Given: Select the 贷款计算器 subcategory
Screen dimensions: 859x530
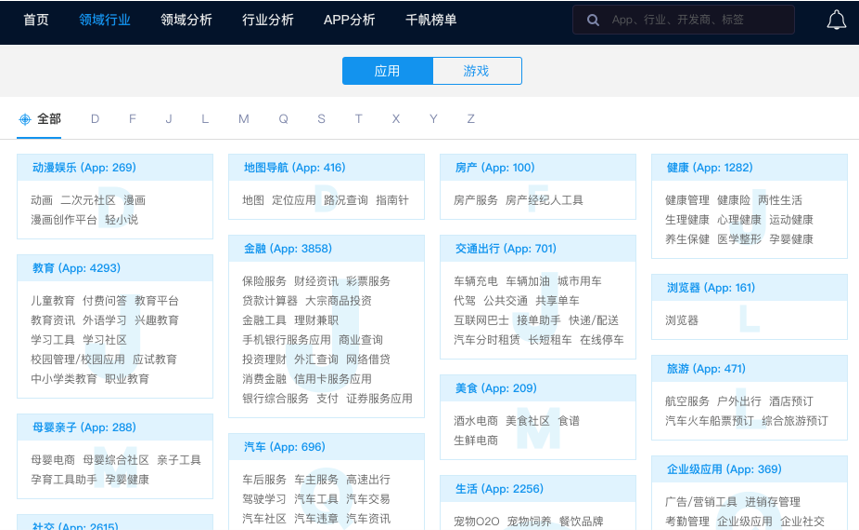Looking at the screenshot, I should pyautogui.click(x=270, y=301).
